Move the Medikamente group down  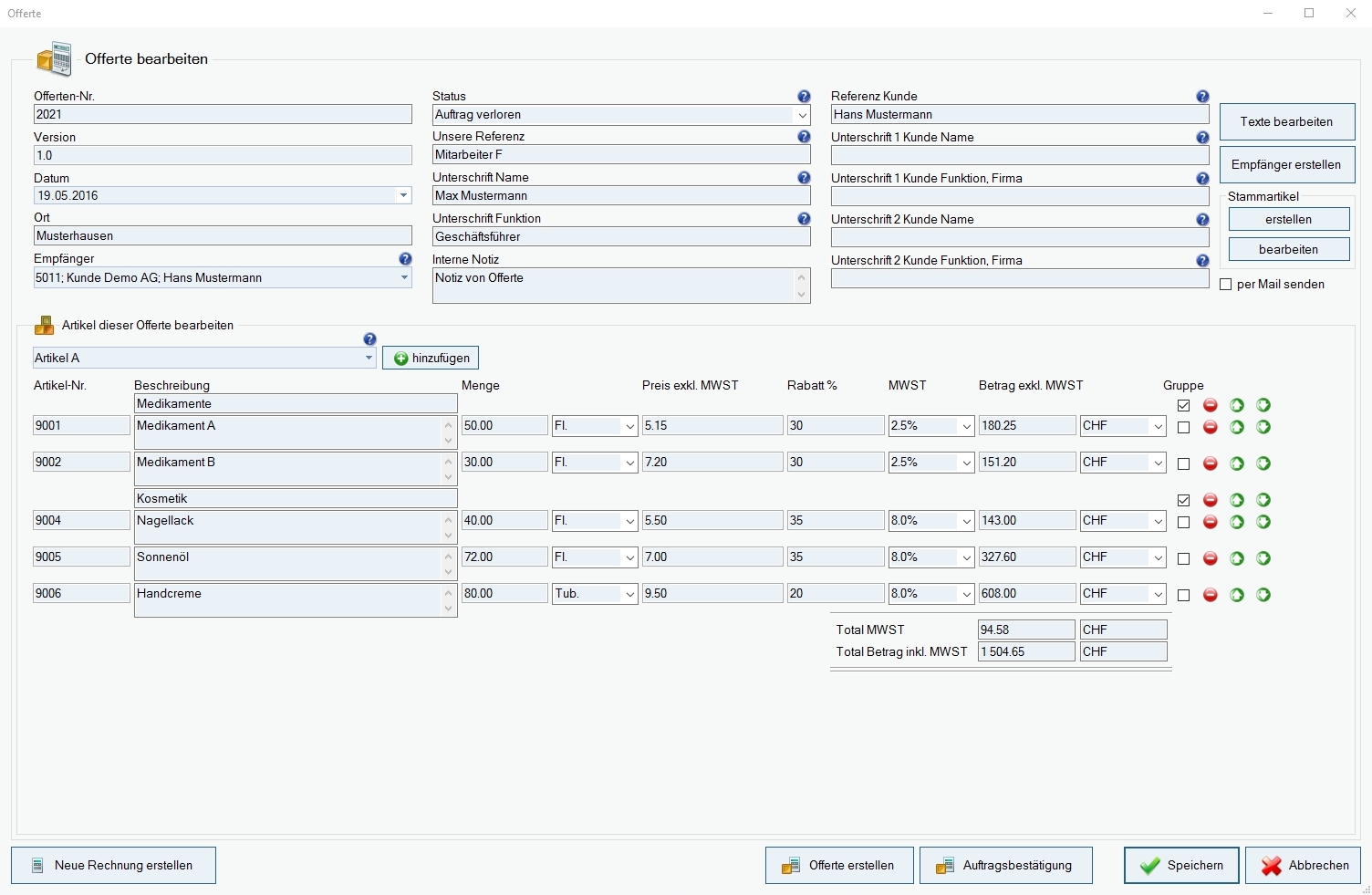click(x=1263, y=405)
